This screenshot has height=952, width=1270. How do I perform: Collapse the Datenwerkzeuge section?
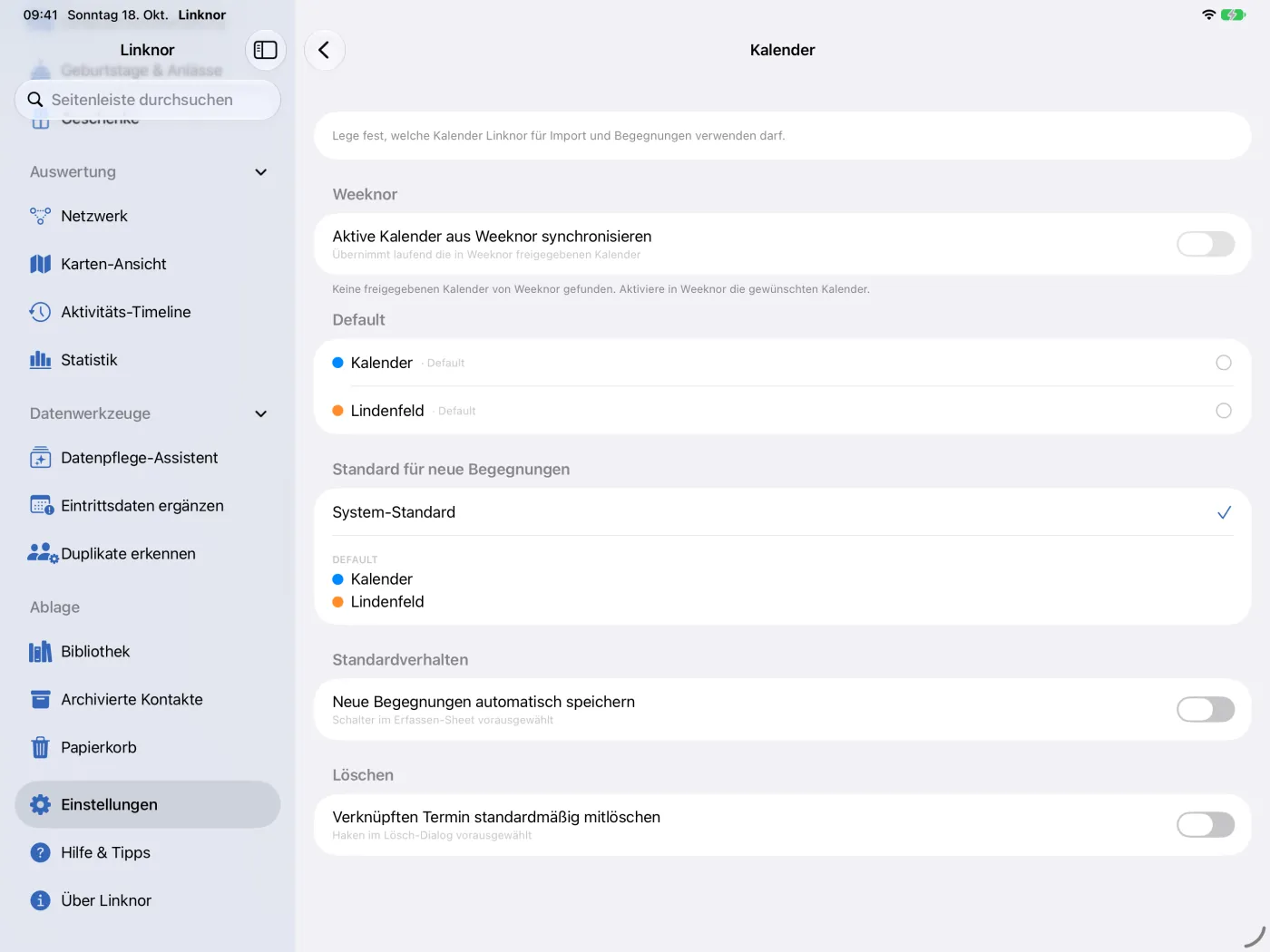pos(261,413)
